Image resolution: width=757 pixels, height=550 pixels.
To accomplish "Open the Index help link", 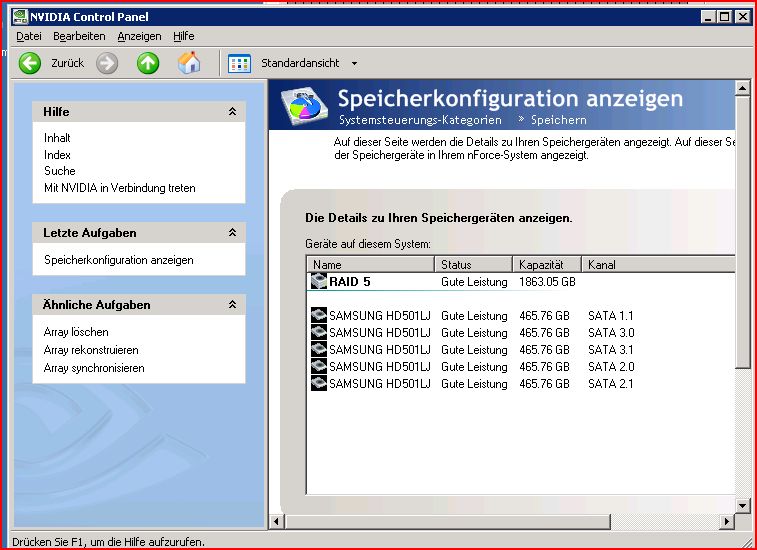I will (57, 155).
